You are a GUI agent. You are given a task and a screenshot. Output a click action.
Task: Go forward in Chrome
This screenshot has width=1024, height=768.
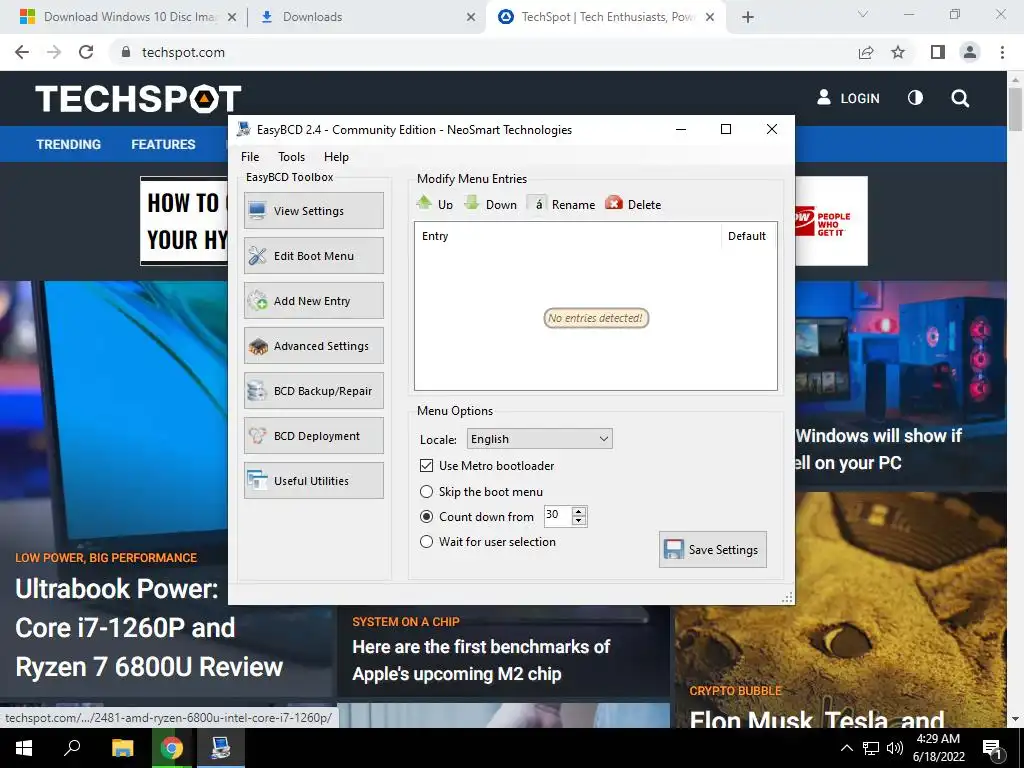click(54, 52)
